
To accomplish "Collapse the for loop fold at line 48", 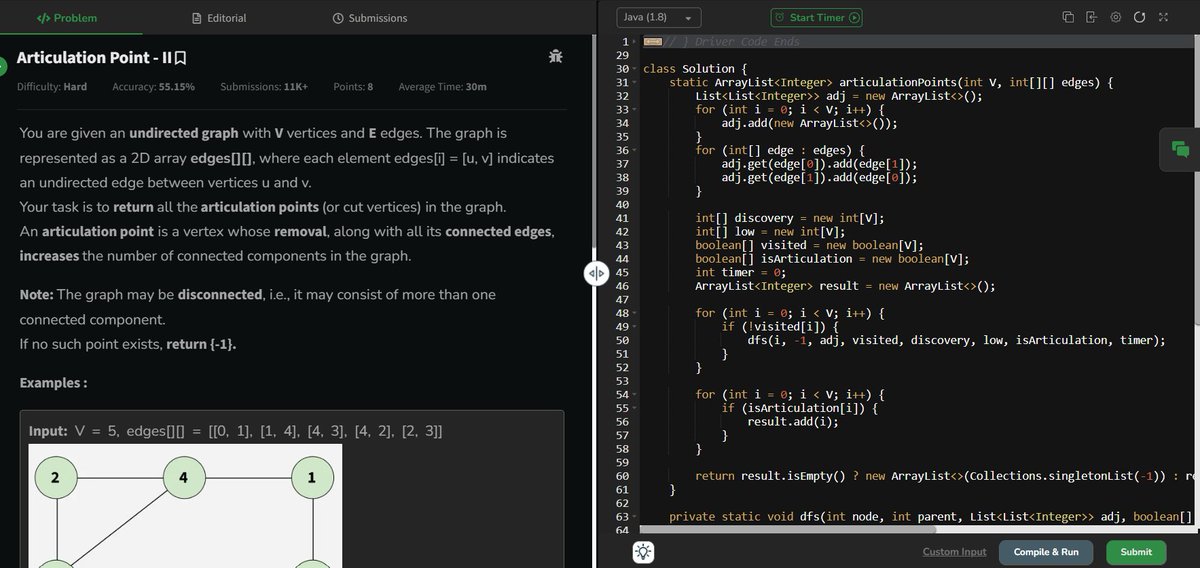I will 636,313.
